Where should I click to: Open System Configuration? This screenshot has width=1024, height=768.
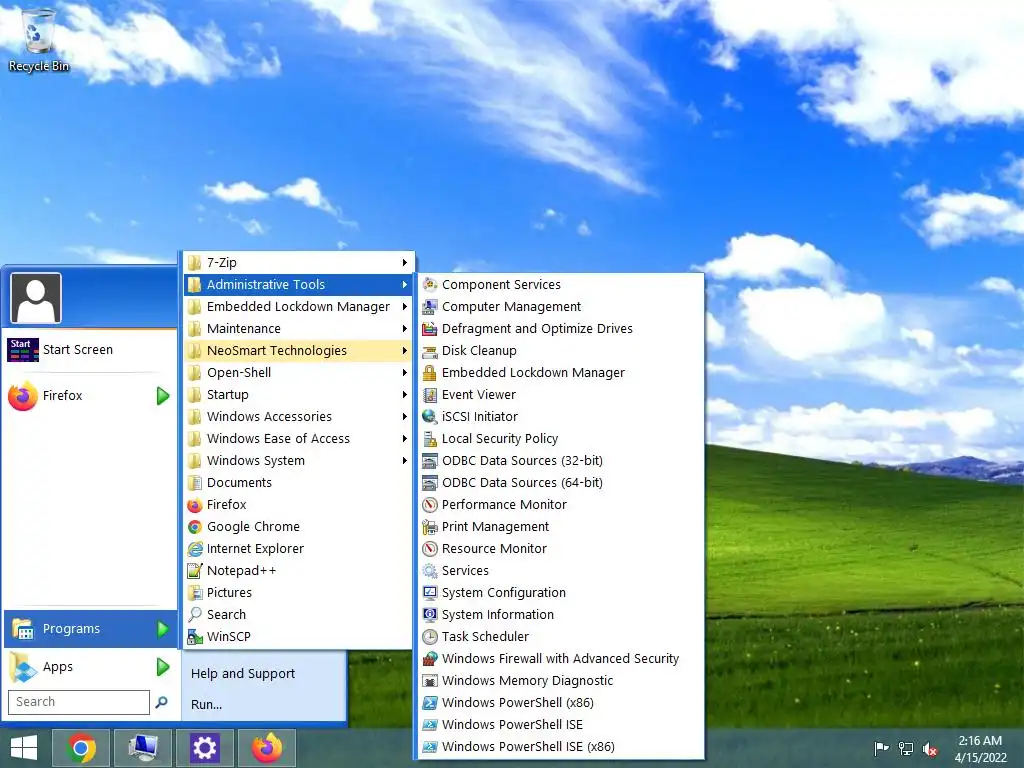pos(560,592)
